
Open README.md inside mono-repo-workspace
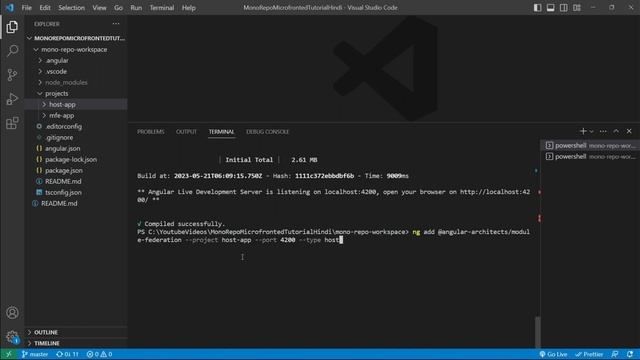coord(76,181)
